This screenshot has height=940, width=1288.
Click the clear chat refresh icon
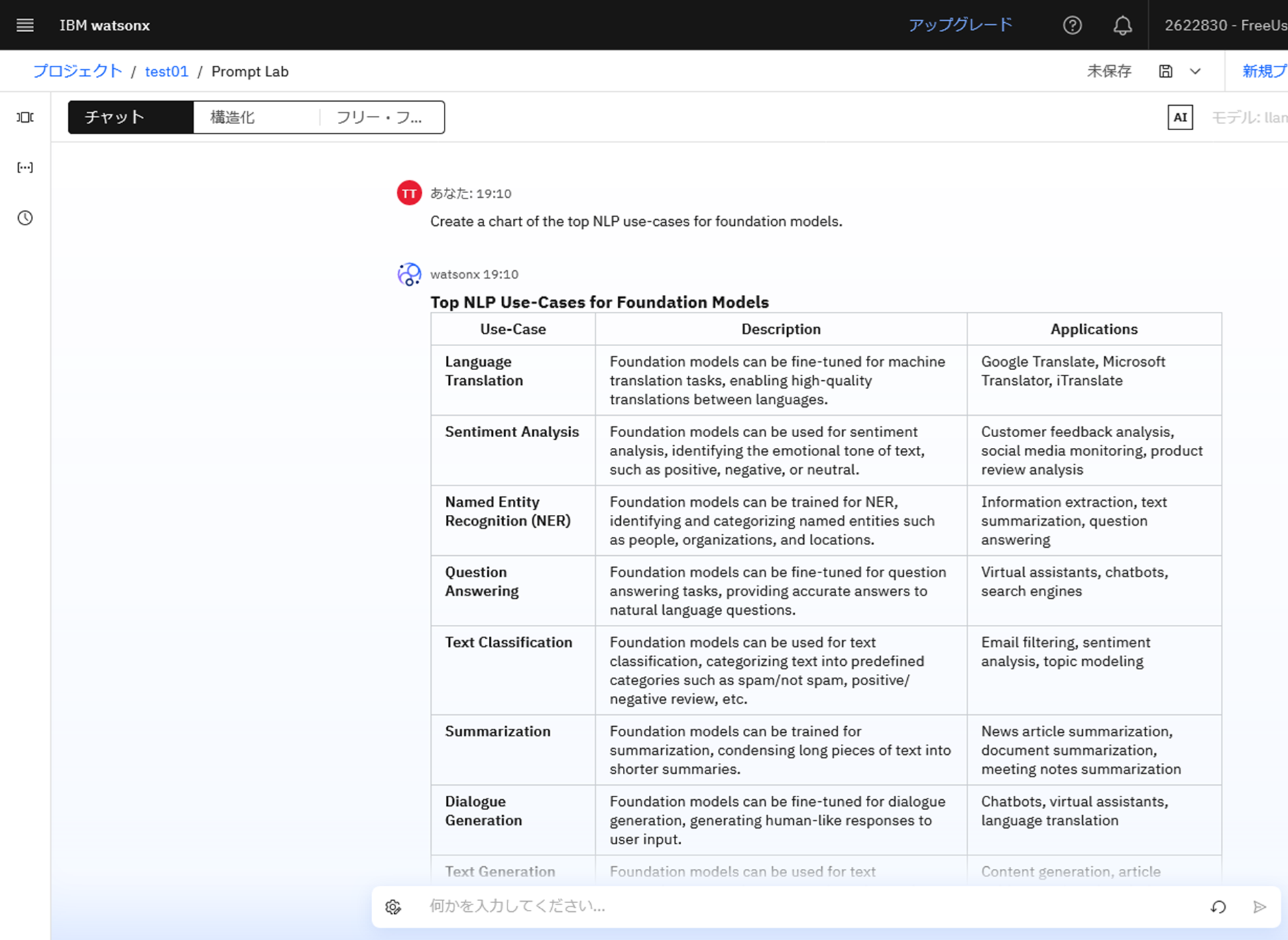tap(1218, 907)
